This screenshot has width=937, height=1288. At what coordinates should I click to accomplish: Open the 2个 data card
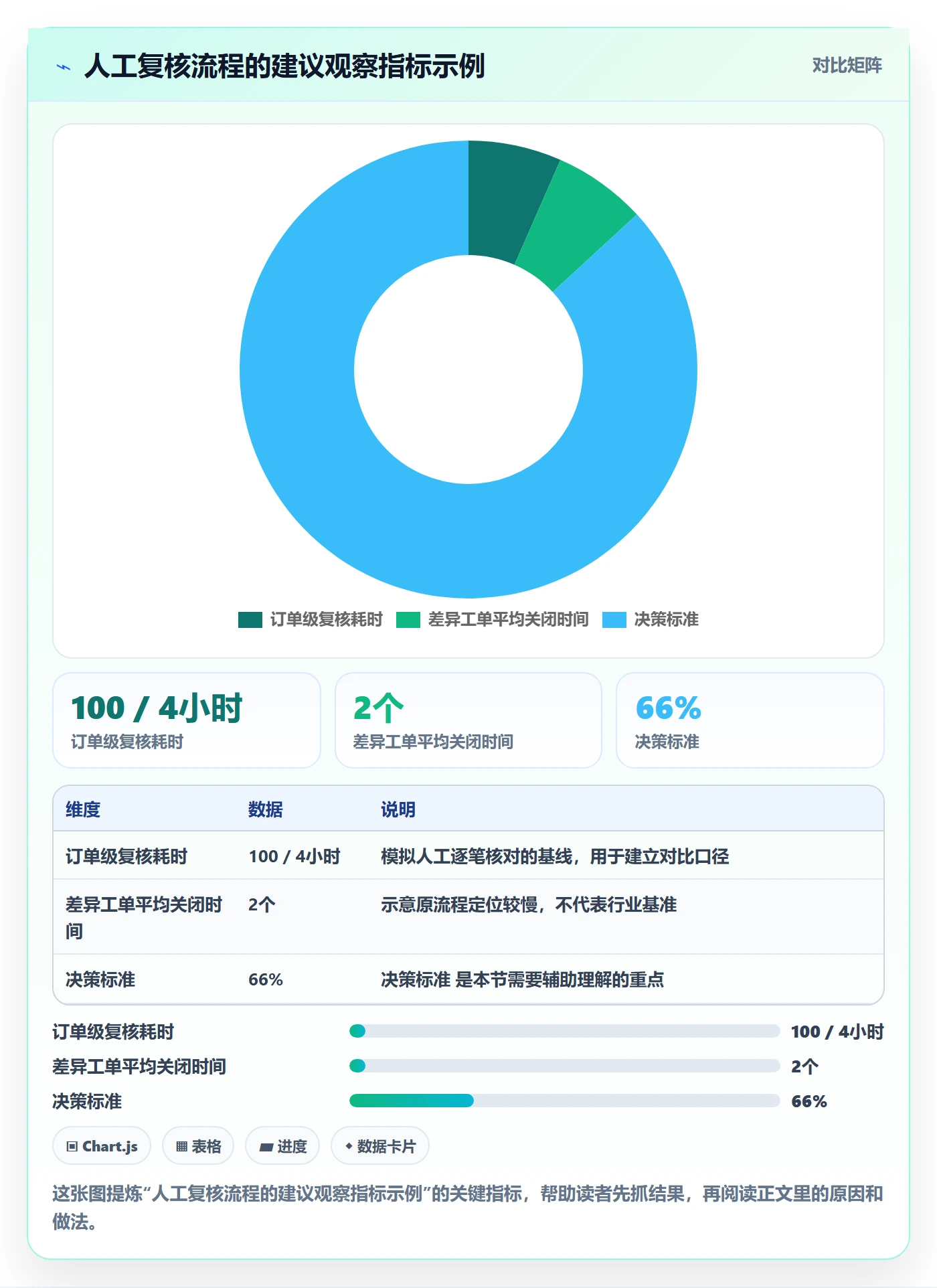[x=468, y=720]
